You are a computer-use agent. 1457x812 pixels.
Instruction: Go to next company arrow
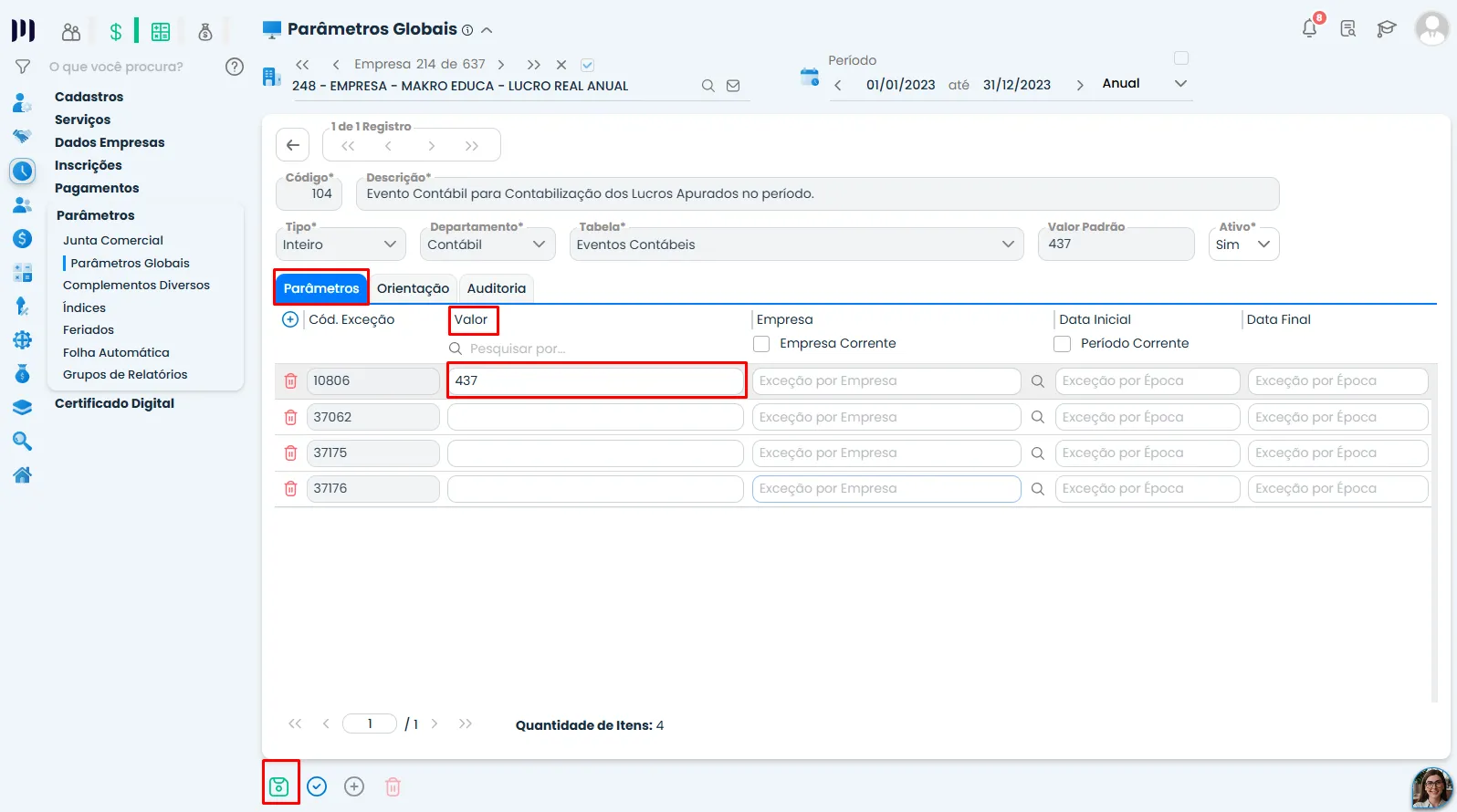click(501, 65)
